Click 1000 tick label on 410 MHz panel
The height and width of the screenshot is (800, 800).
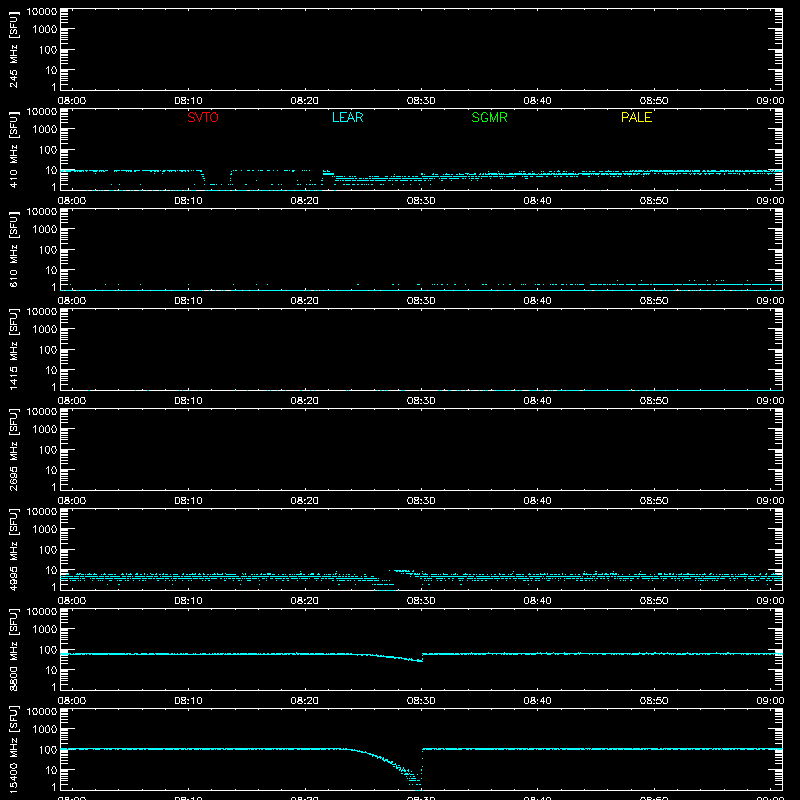[x=44, y=130]
